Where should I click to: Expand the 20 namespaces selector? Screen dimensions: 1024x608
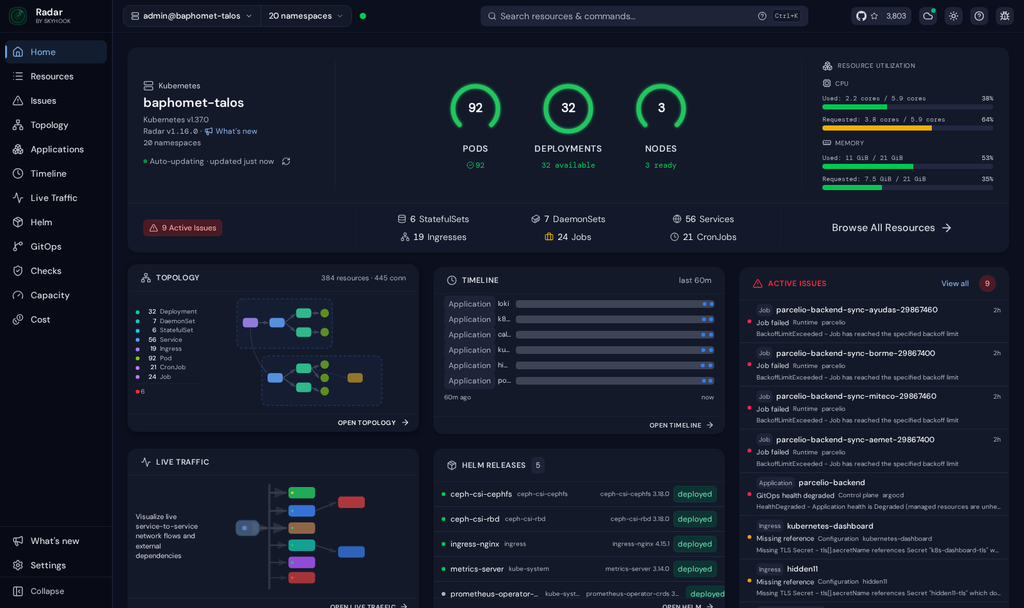pos(306,16)
